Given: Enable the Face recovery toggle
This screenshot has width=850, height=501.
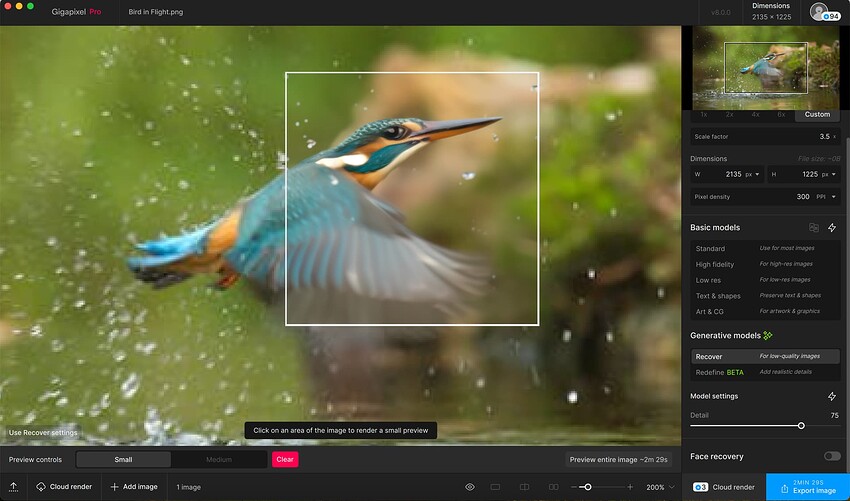Looking at the screenshot, I should pyautogui.click(x=831, y=456).
